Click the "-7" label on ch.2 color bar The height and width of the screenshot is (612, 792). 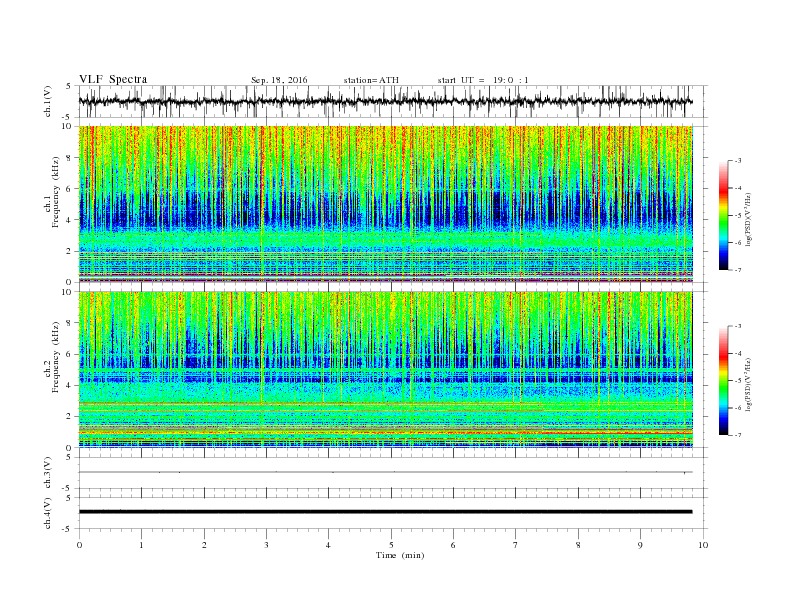[738, 435]
